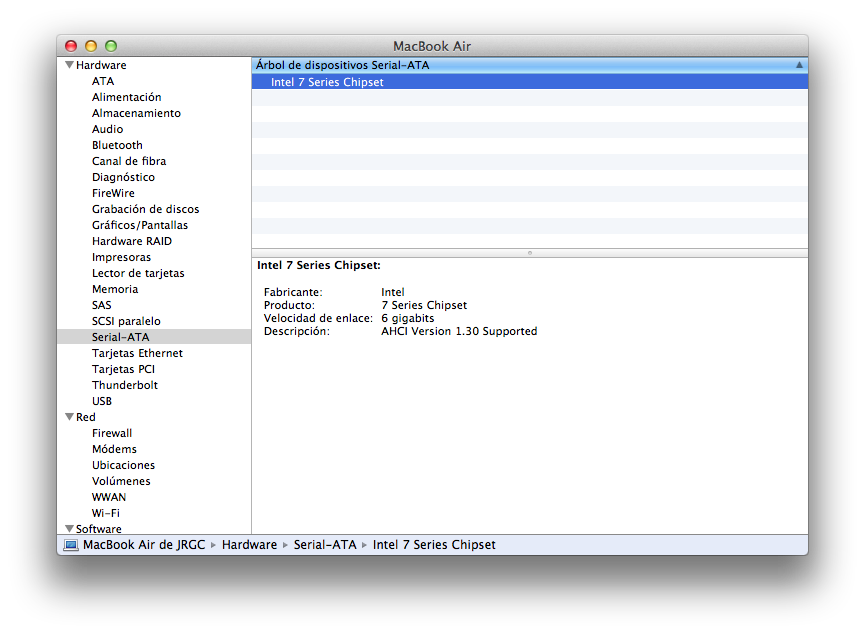Click the Fabricante value Intel
Screen dimensions: 865x634
393,292
